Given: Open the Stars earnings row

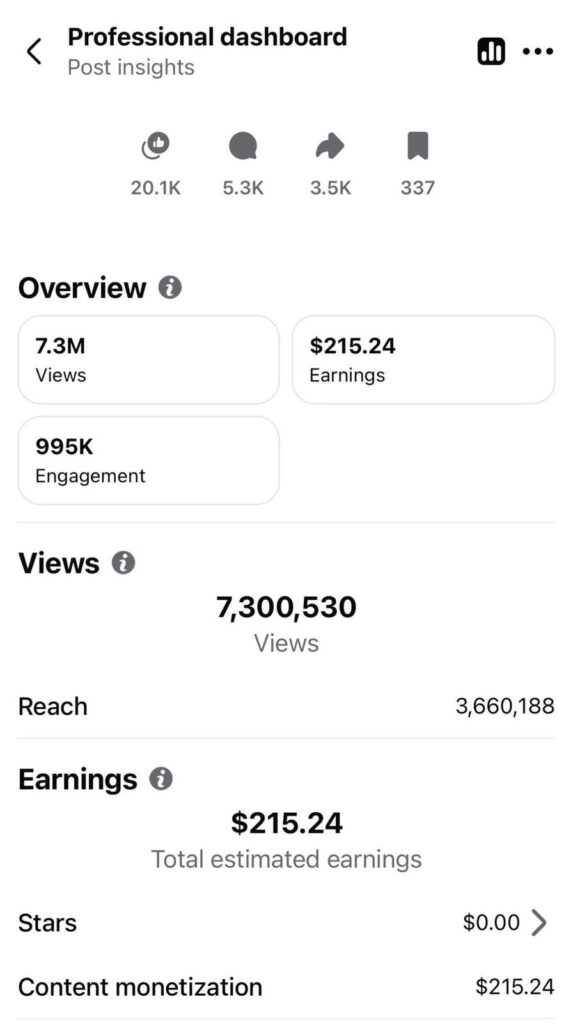Looking at the screenshot, I should coord(286,923).
